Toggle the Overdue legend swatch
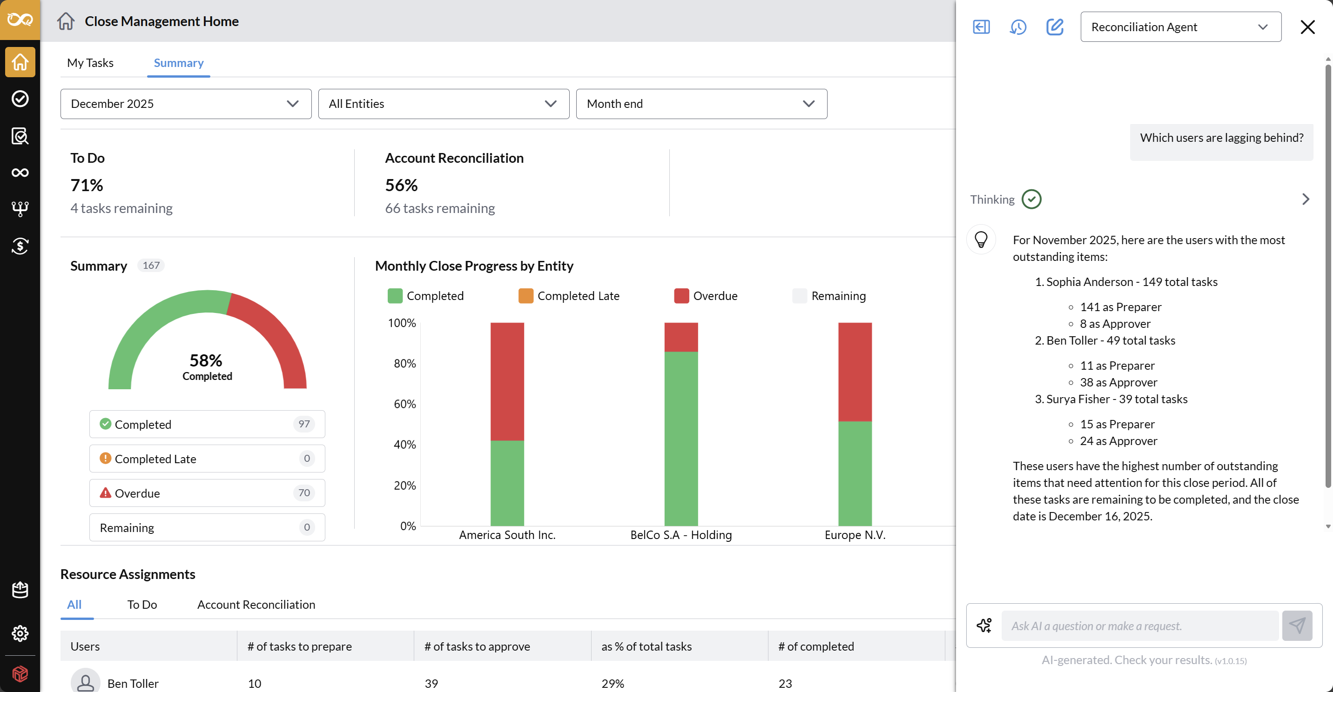This screenshot has width=1333, height=720. coord(682,296)
